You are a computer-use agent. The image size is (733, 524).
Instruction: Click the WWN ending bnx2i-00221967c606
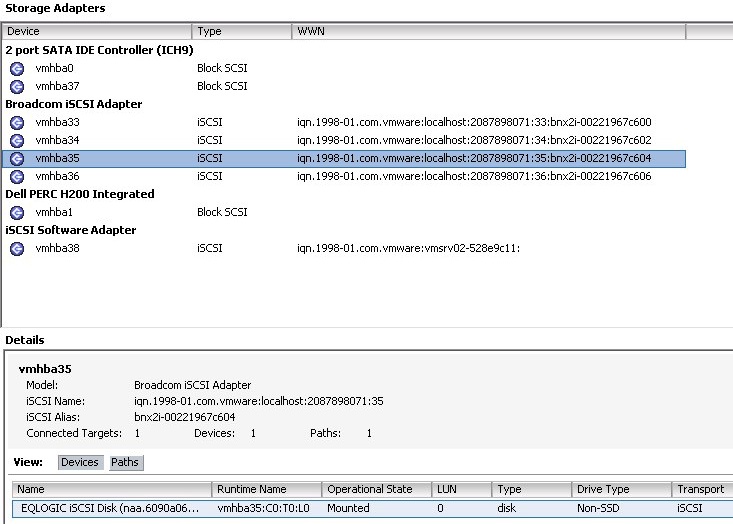474,176
